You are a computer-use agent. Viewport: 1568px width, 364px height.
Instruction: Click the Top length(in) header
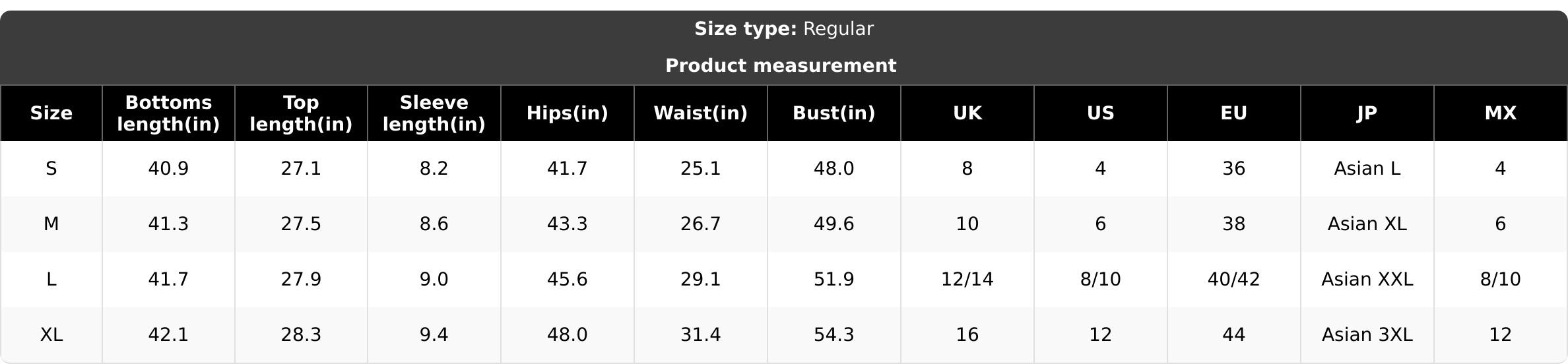coord(301,113)
